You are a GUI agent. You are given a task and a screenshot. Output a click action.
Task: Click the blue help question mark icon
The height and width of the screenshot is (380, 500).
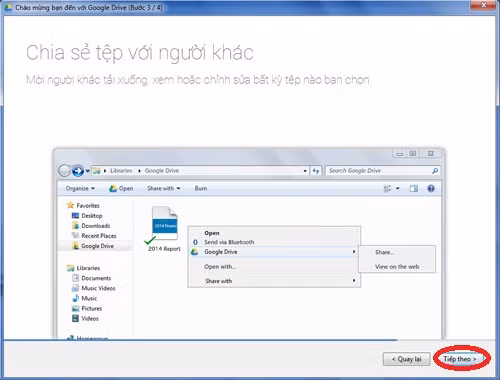431,189
